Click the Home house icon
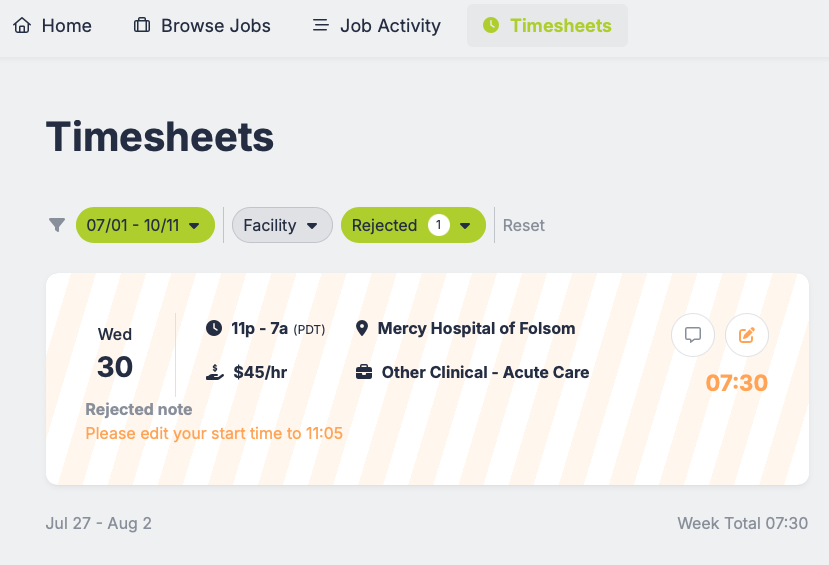 coord(22,25)
